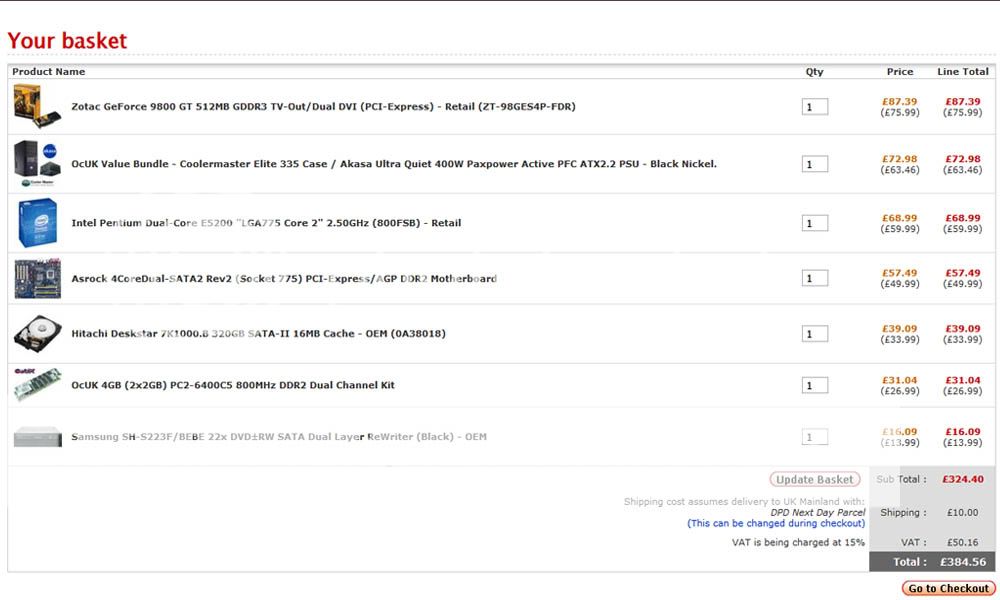Click the DPD Next Day Parcel text
The height and width of the screenshot is (600, 1000).
(818, 513)
